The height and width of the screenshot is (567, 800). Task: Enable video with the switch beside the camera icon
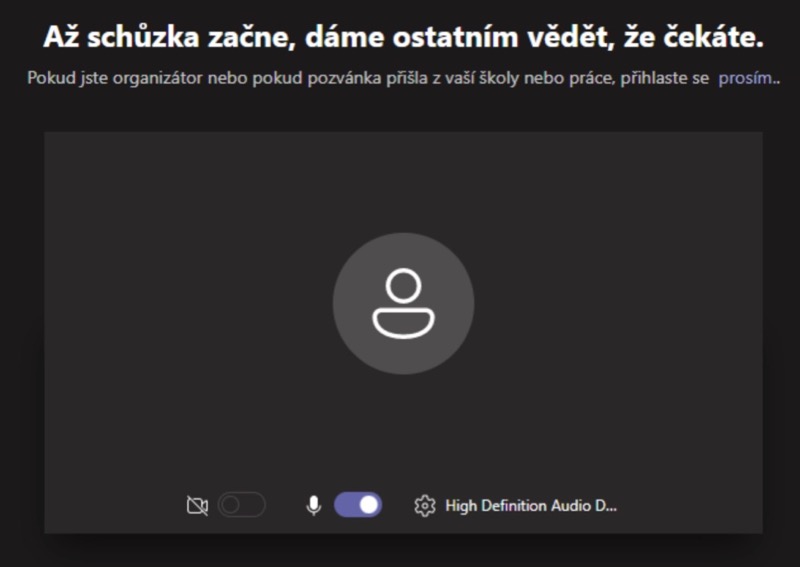click(242, 505)
